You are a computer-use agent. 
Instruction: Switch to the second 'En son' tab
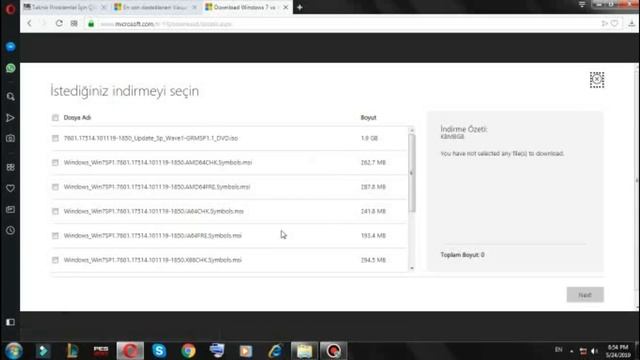[x=155, y=7]
